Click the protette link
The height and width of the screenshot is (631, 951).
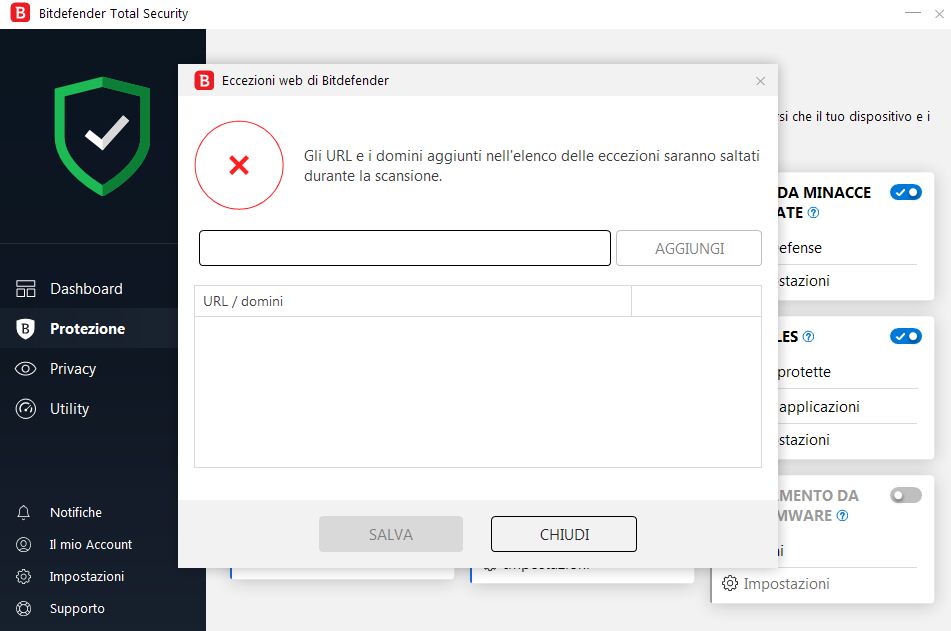[x=804, y=372]
